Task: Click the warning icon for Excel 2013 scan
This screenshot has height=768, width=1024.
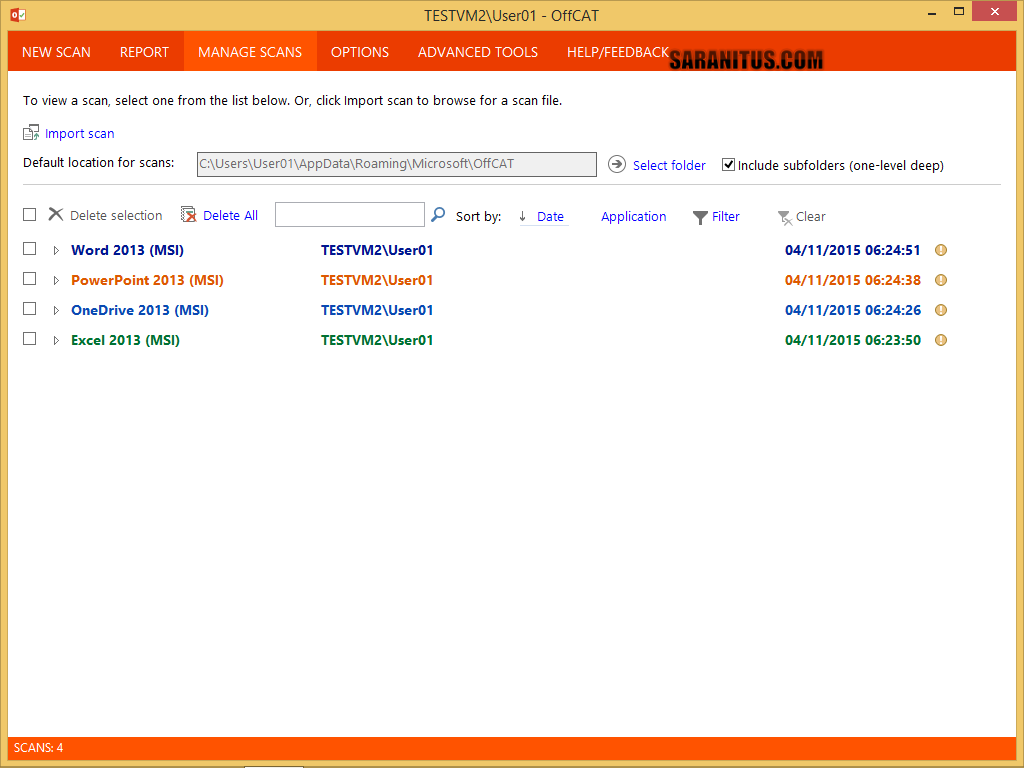Action: pos(940,340)
